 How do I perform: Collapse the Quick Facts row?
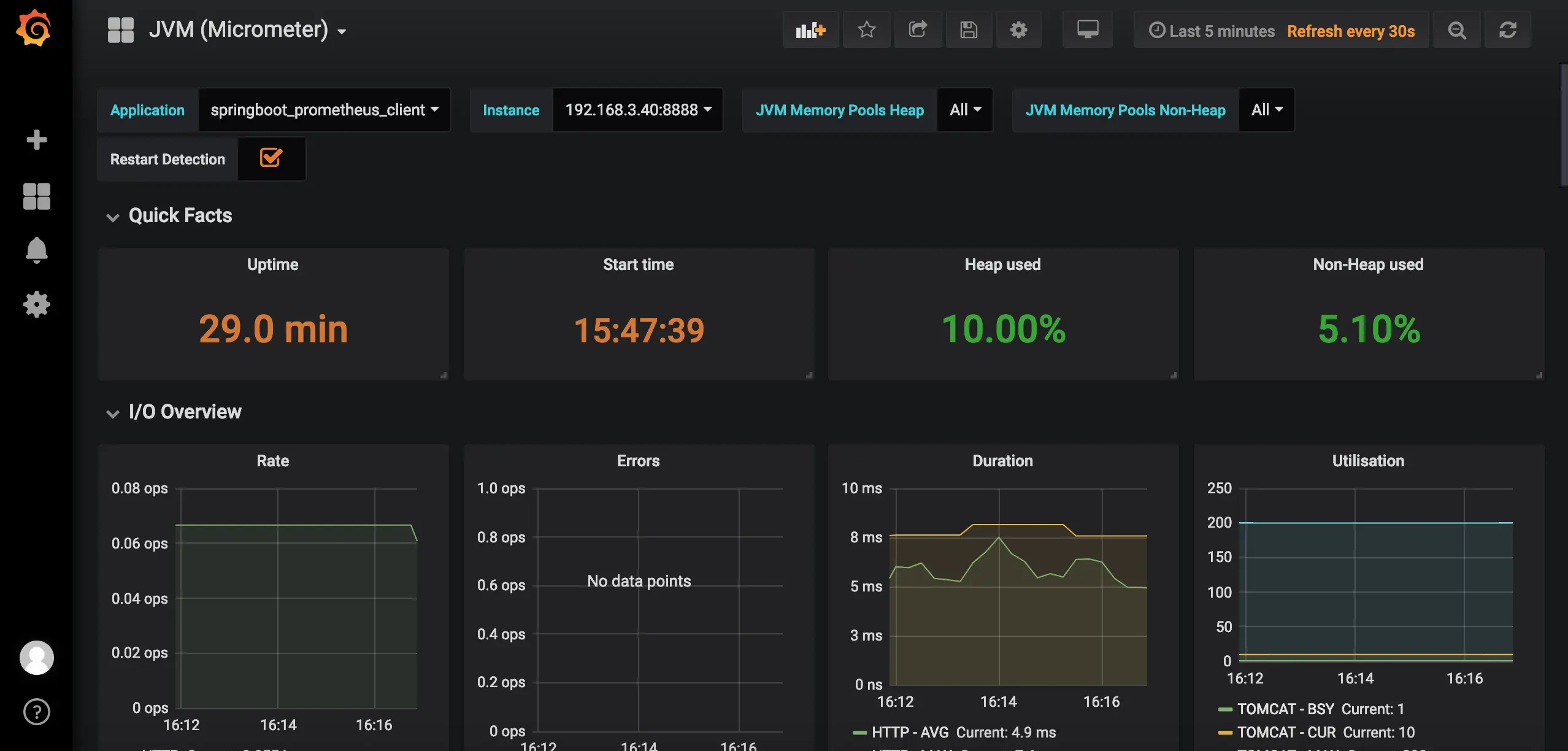coord(180,215)
